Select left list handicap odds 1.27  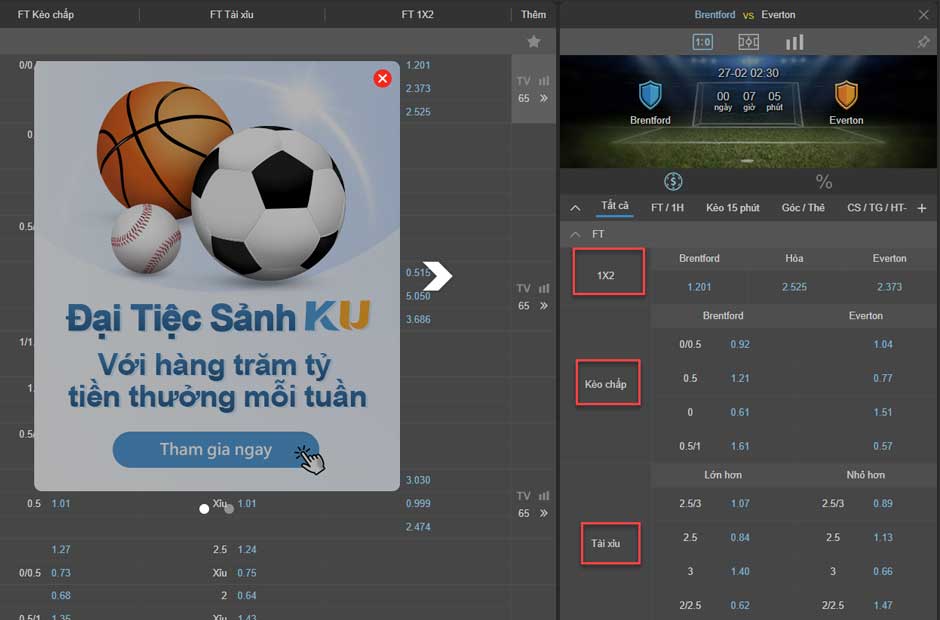coord(61,550)
